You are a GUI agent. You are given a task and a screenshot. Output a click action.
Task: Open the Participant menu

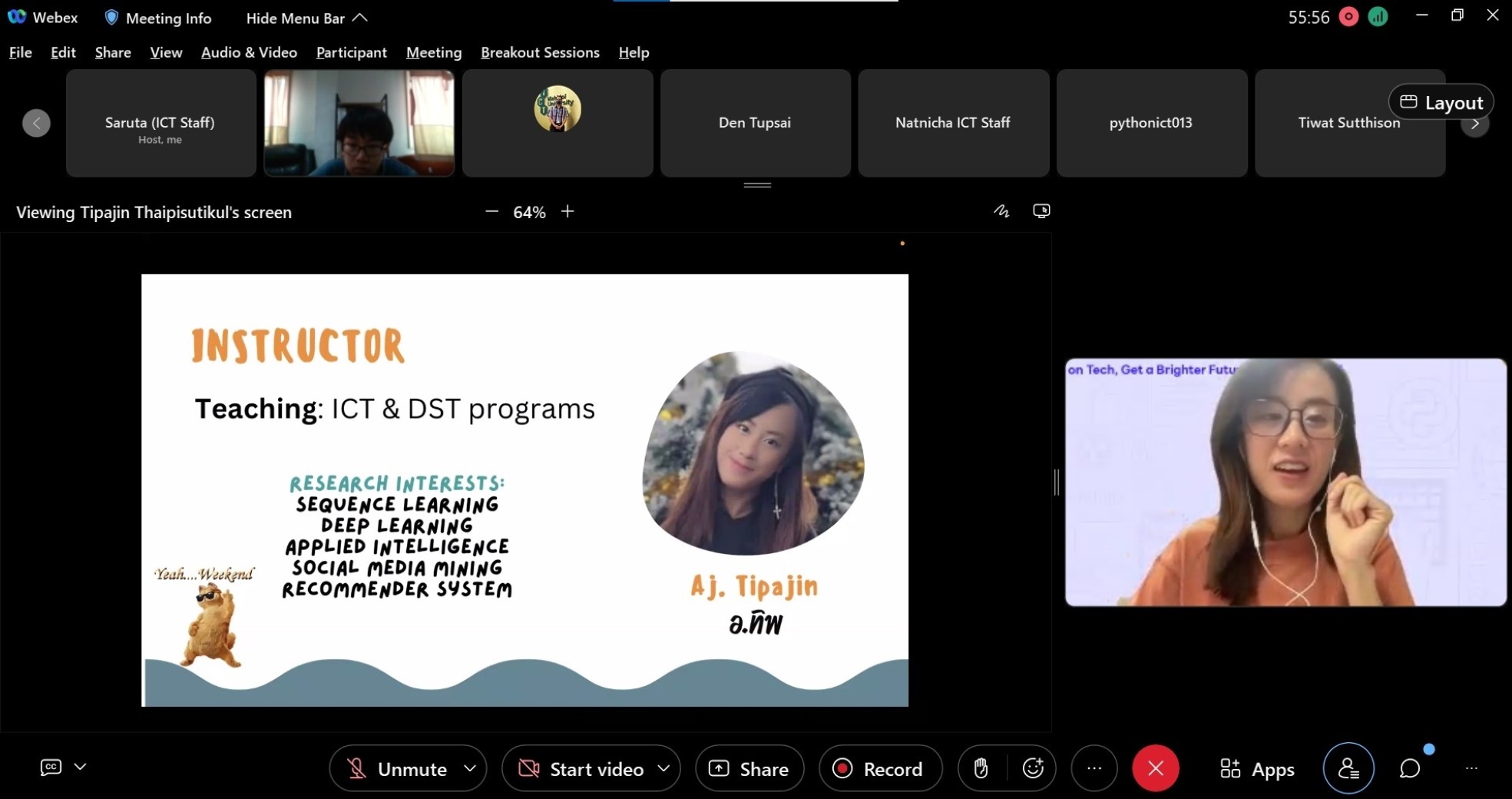point(351,52)
